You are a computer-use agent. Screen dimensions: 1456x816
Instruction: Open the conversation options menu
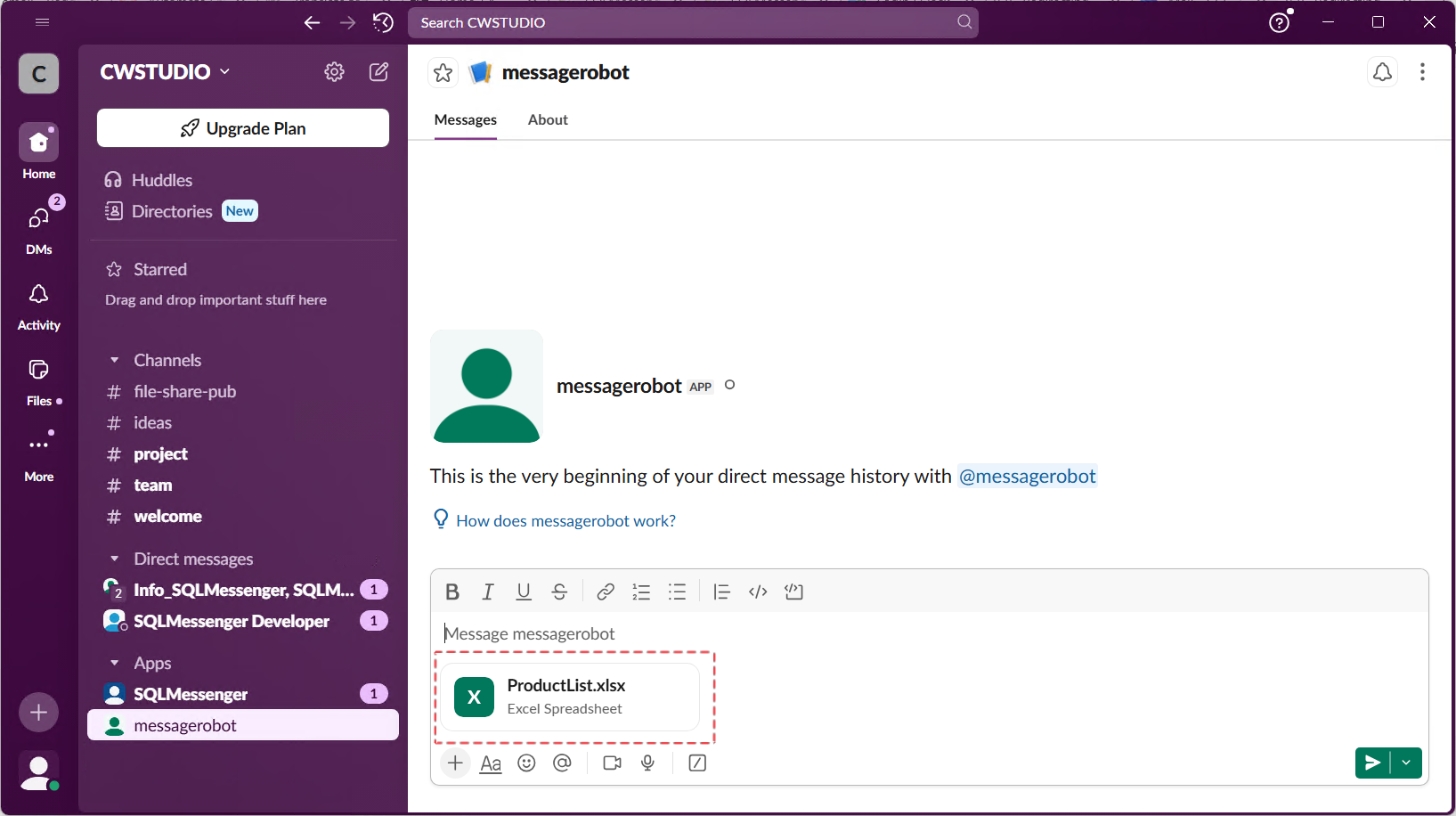coord(1422,72)
